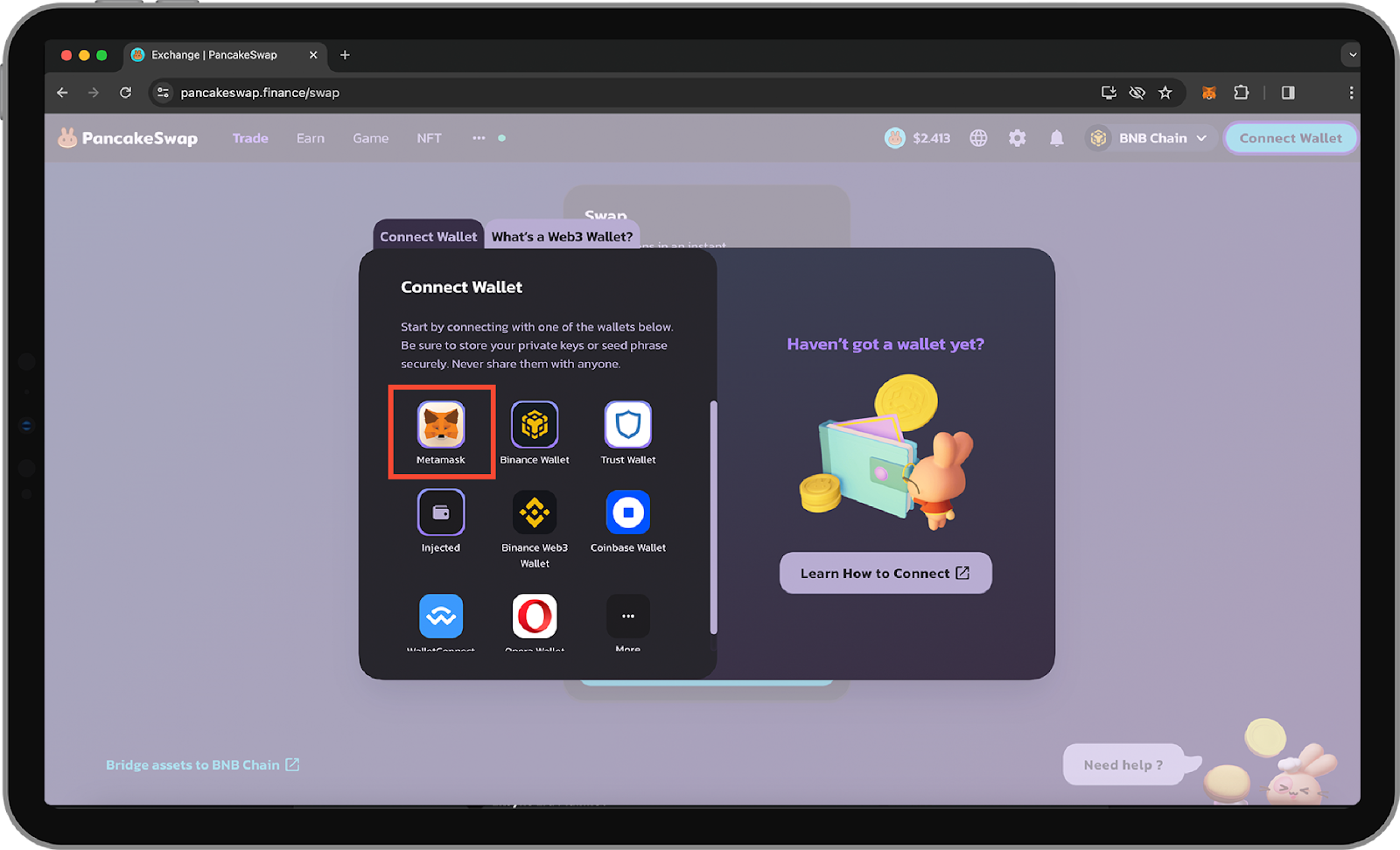Image resolution: width=1400 pixels, height=850 pixels.
Task: Click the eye-slash tracking icon in address bar
Action: coord(1137,93)
